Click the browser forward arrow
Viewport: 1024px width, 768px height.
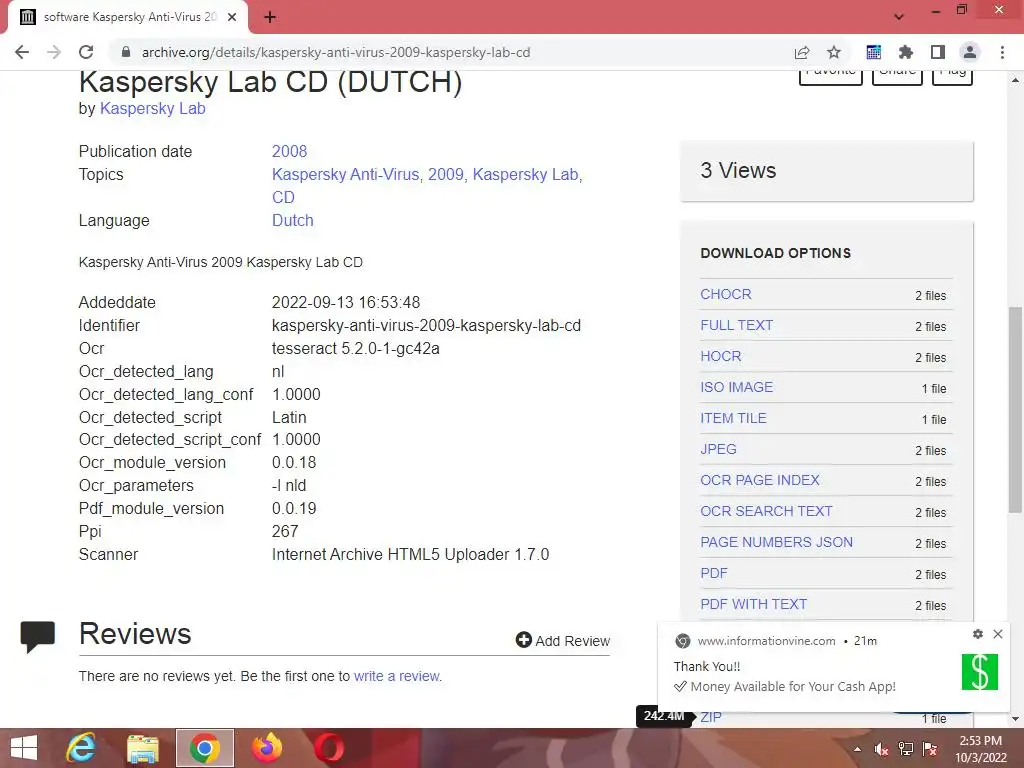54,52
